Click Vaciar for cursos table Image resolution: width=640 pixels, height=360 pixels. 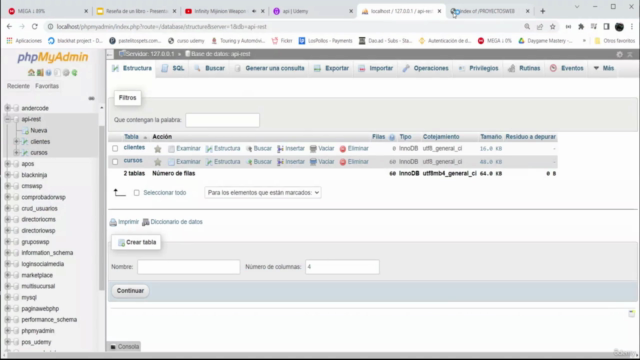coord(322,162)
